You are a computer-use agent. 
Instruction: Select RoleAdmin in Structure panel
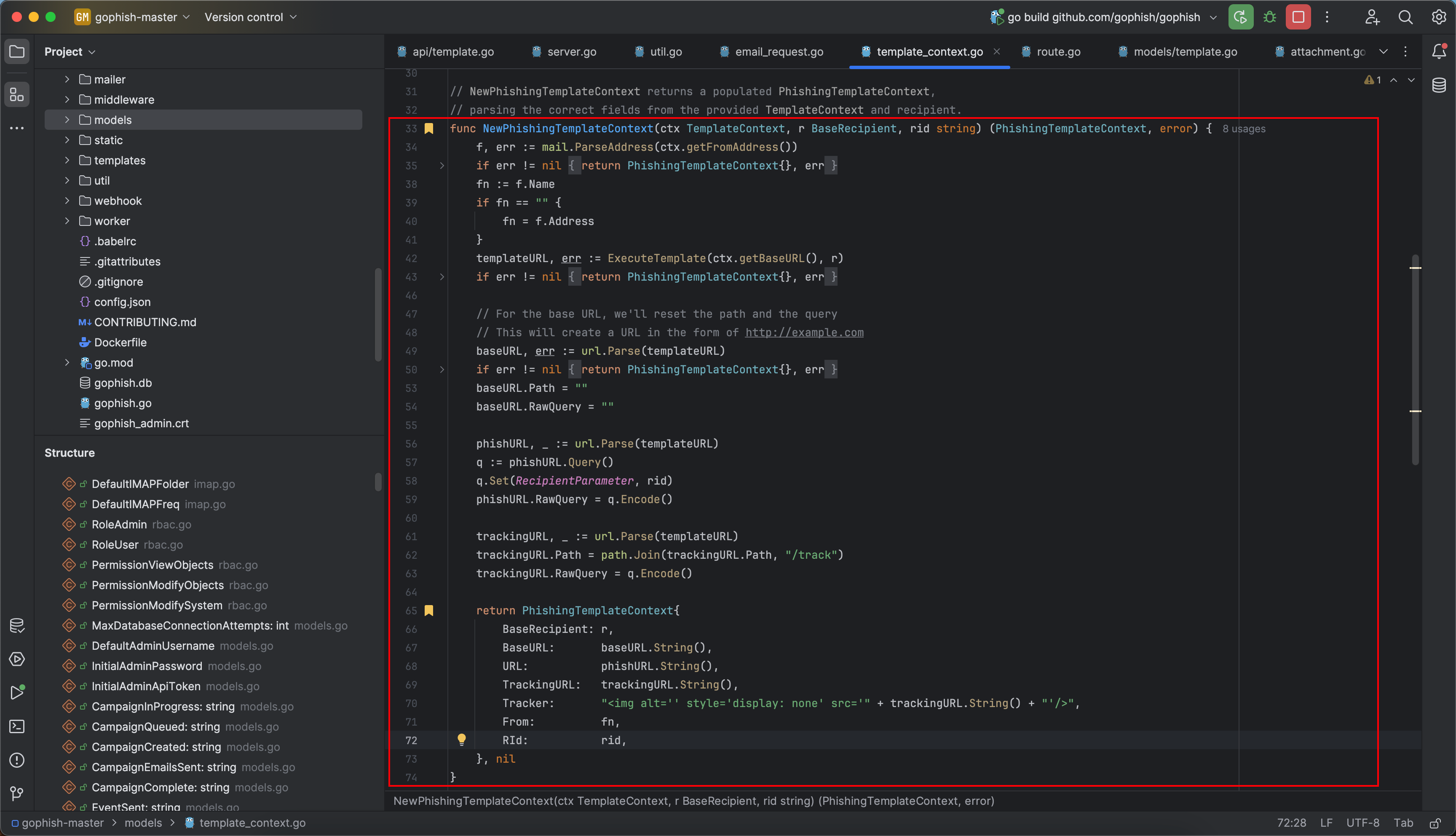pos(119,524)
